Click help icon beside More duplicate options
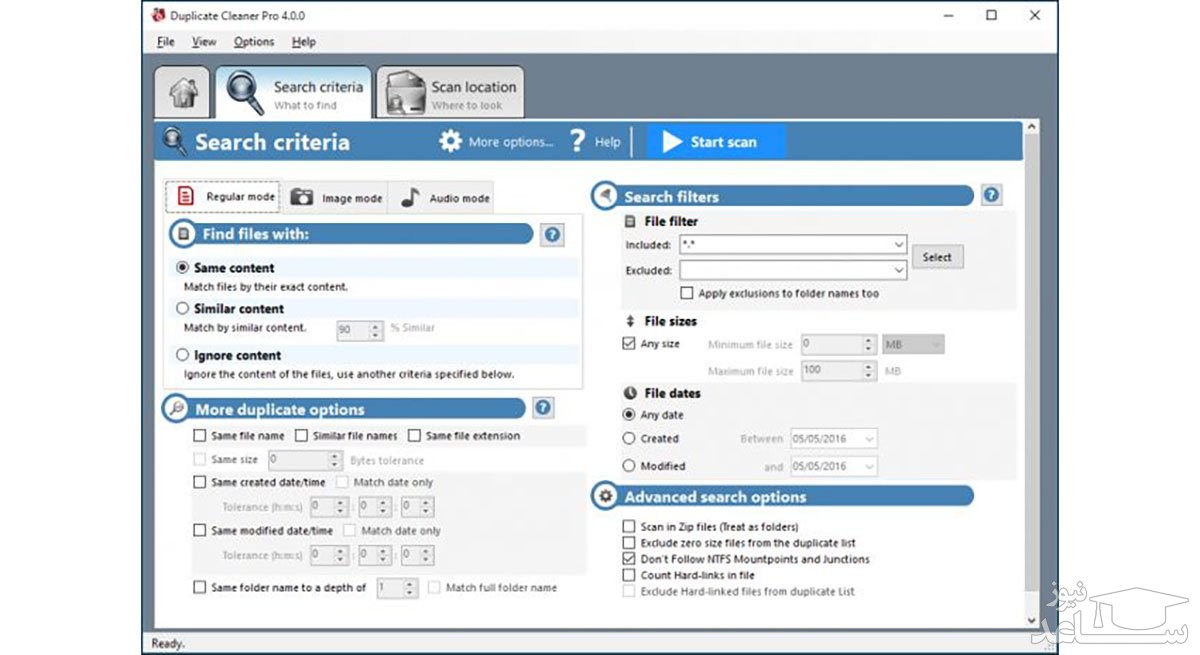This screenshot has width=1200, height=655. (x=543, y=408)
